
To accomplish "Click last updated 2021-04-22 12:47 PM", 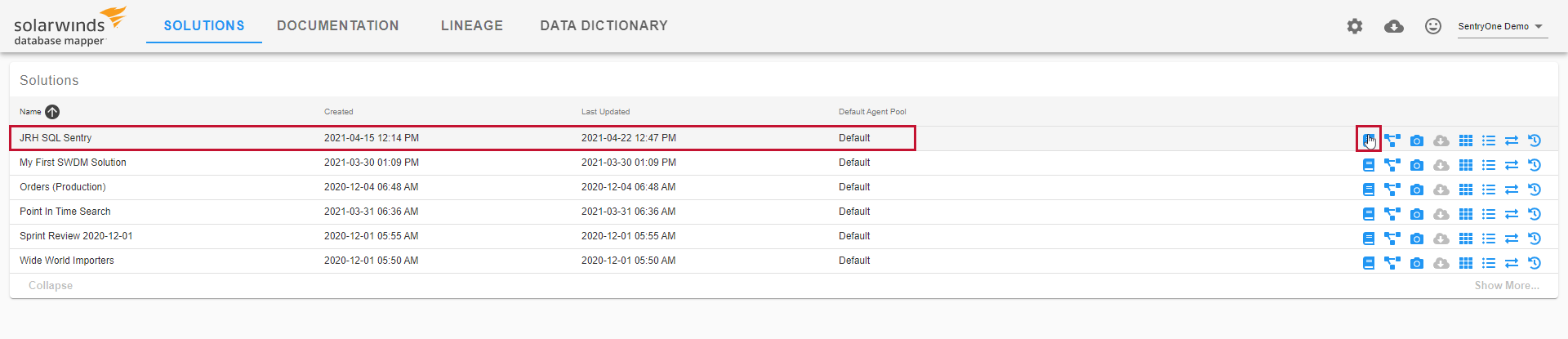I will pos(629,138).
